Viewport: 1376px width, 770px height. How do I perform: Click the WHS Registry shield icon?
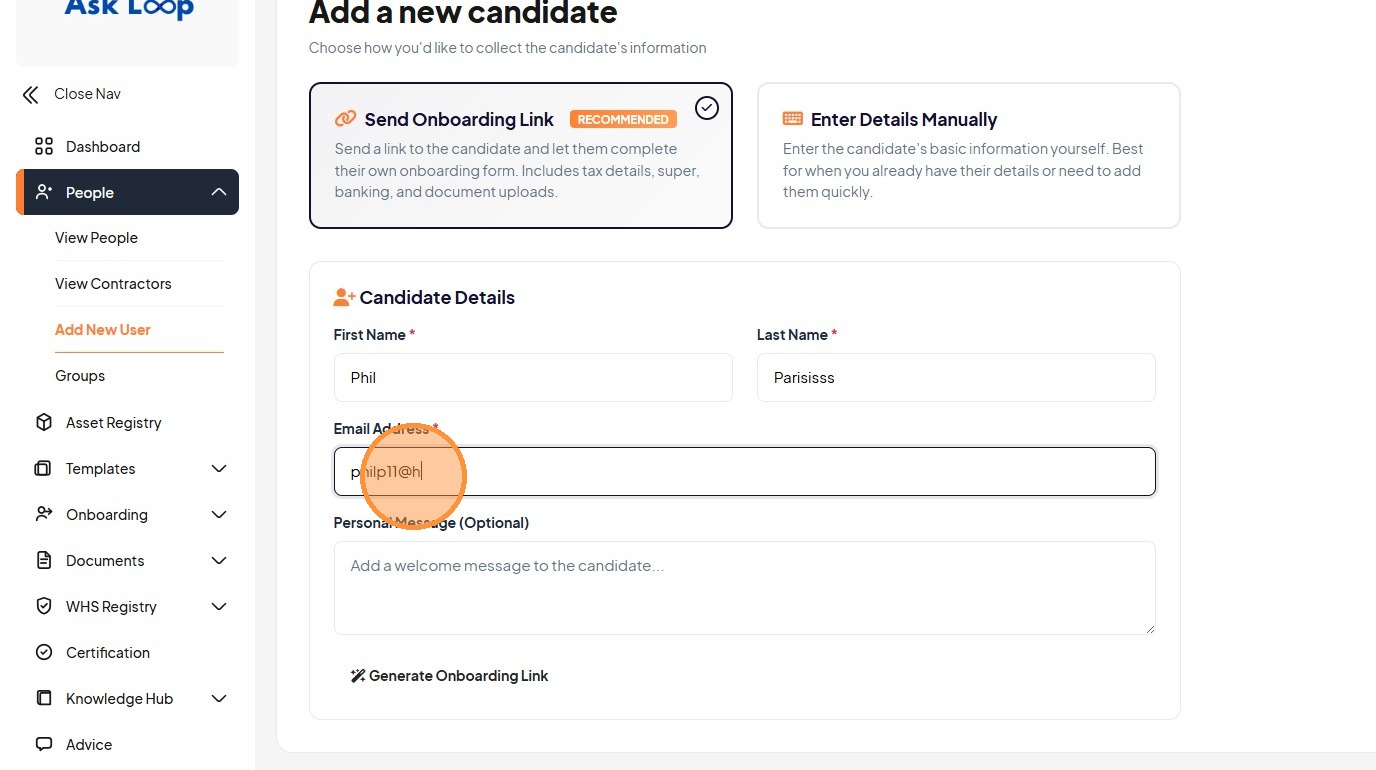pyautogui.click(x=44, y=607)
